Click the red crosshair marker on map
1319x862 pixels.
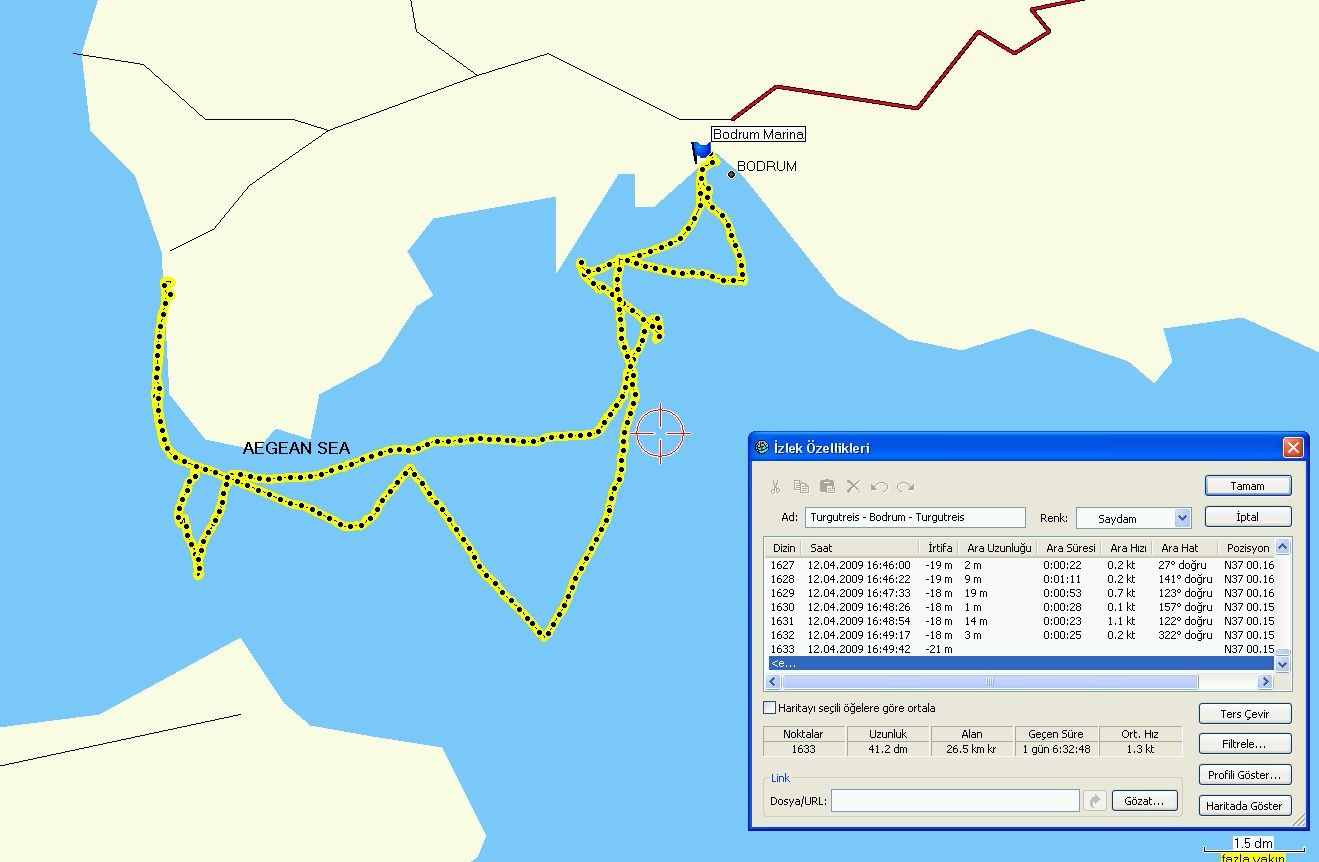coord(662,433)
